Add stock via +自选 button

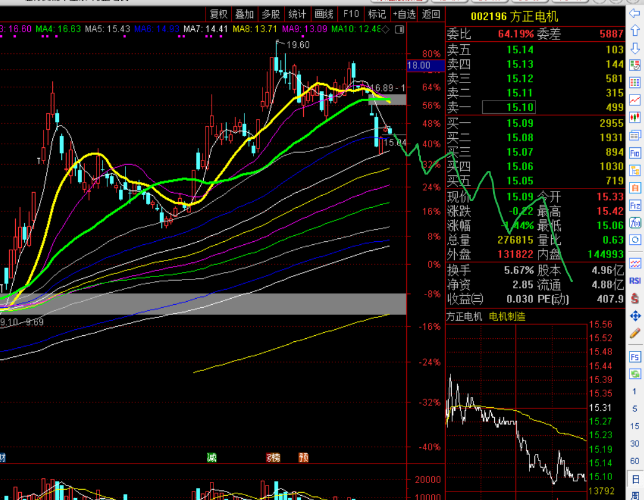click(x=404, y=14)
